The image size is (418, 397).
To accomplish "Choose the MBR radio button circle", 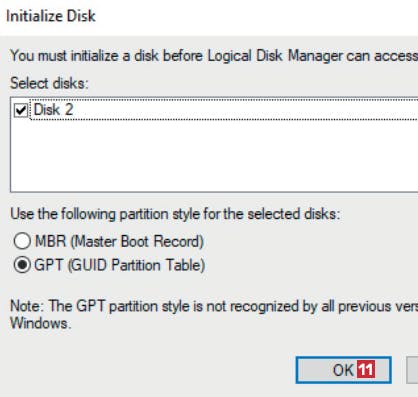I will click(22, 241).
